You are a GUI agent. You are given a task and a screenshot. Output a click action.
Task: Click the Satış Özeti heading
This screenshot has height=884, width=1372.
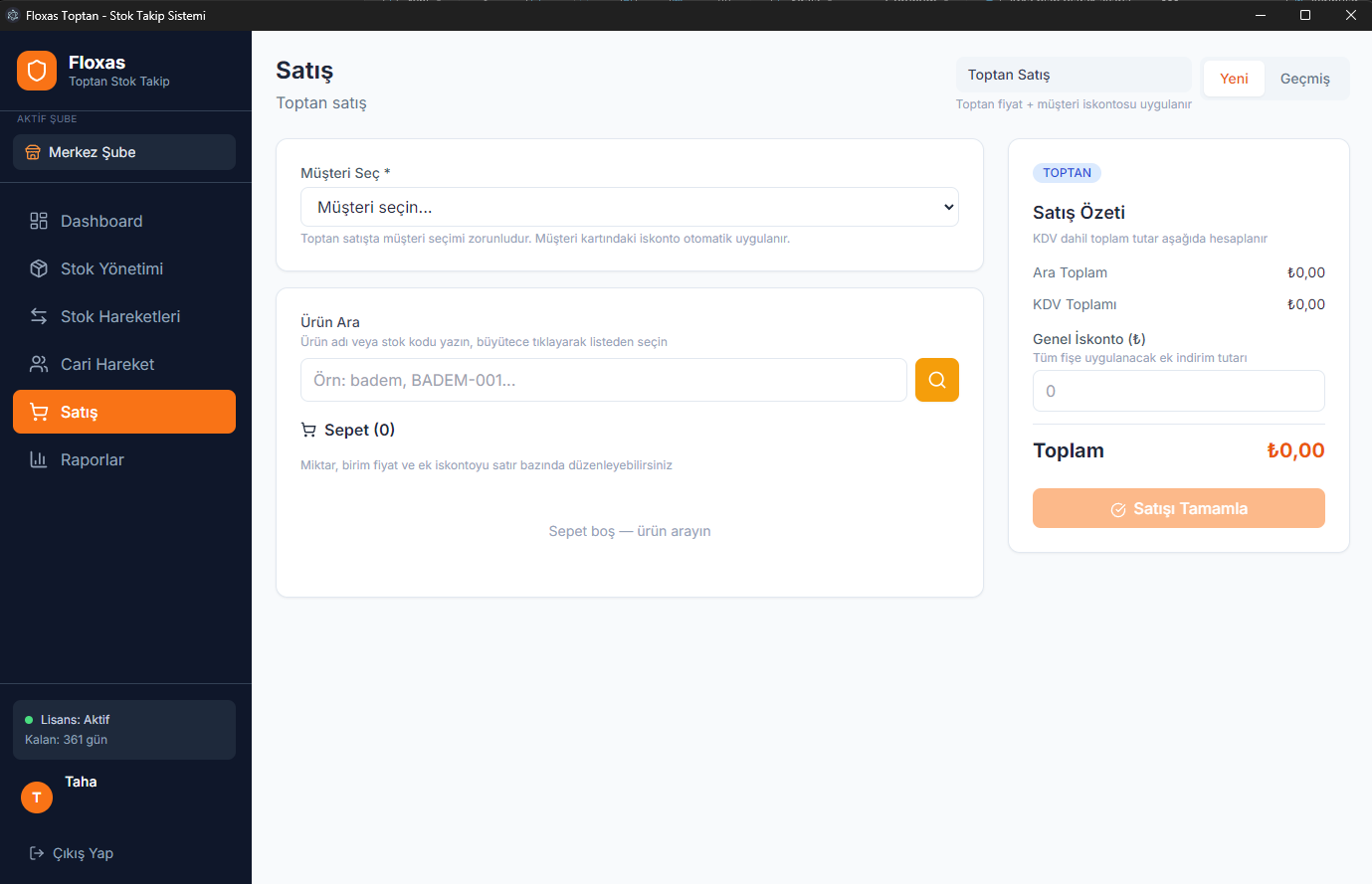pos(1078,213)
